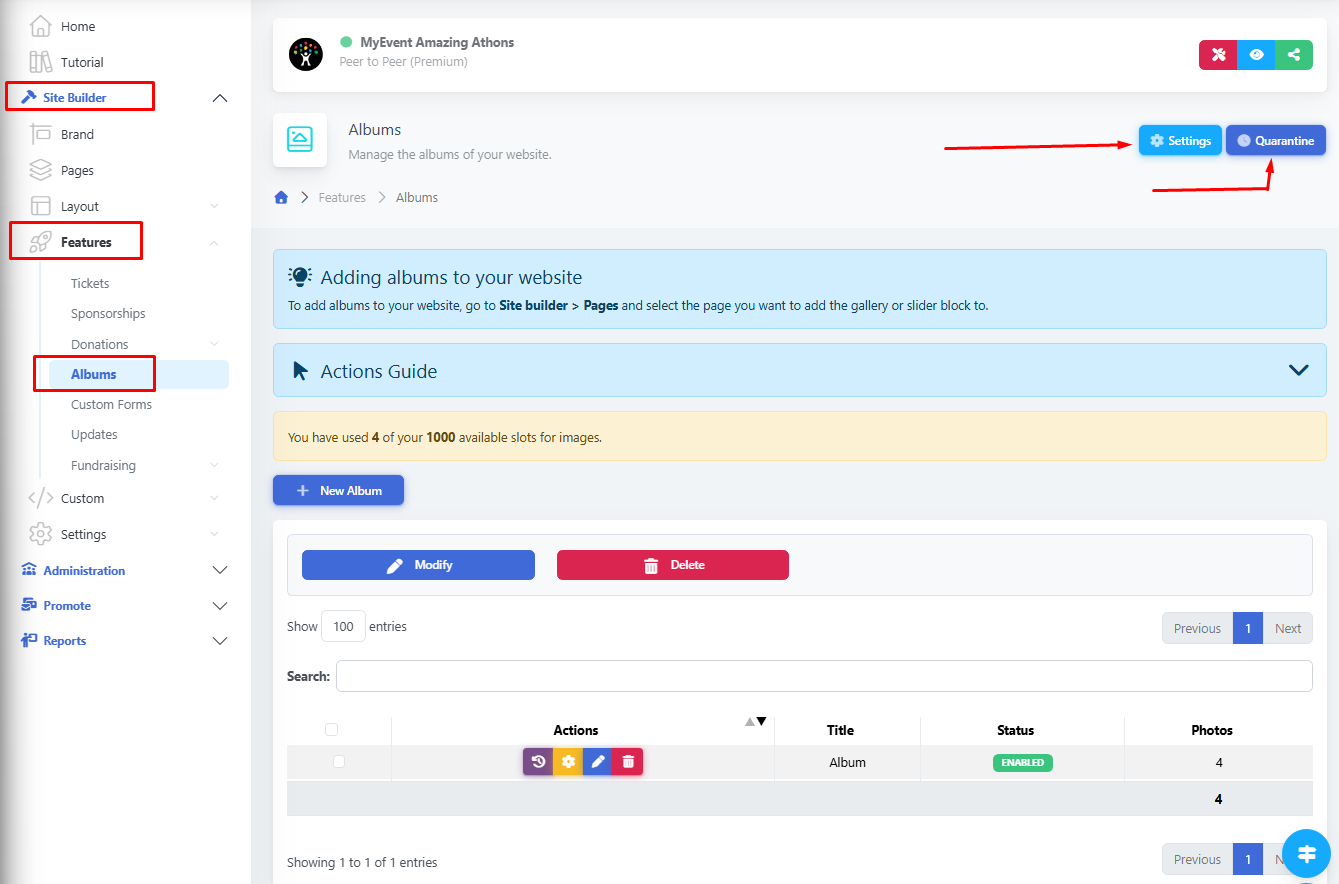Open the Pages item in sidebar

pos(77,170)
